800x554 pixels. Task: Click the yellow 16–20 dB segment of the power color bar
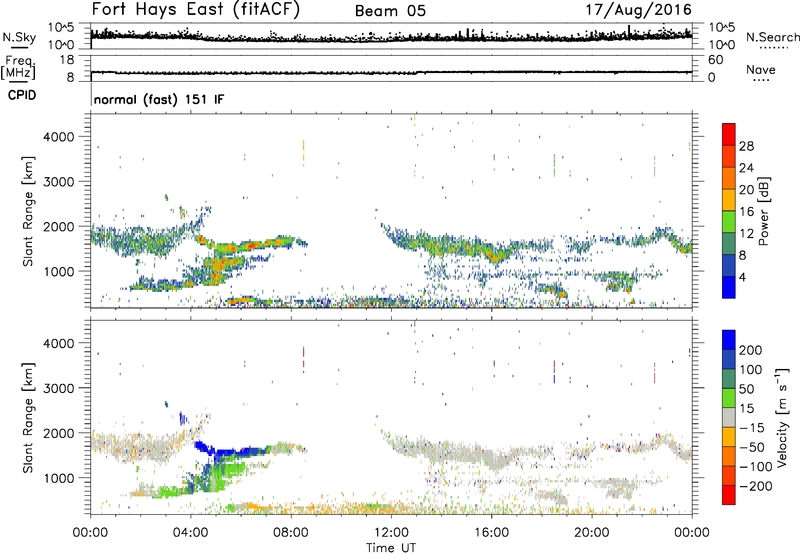click(x=729, y=199)
